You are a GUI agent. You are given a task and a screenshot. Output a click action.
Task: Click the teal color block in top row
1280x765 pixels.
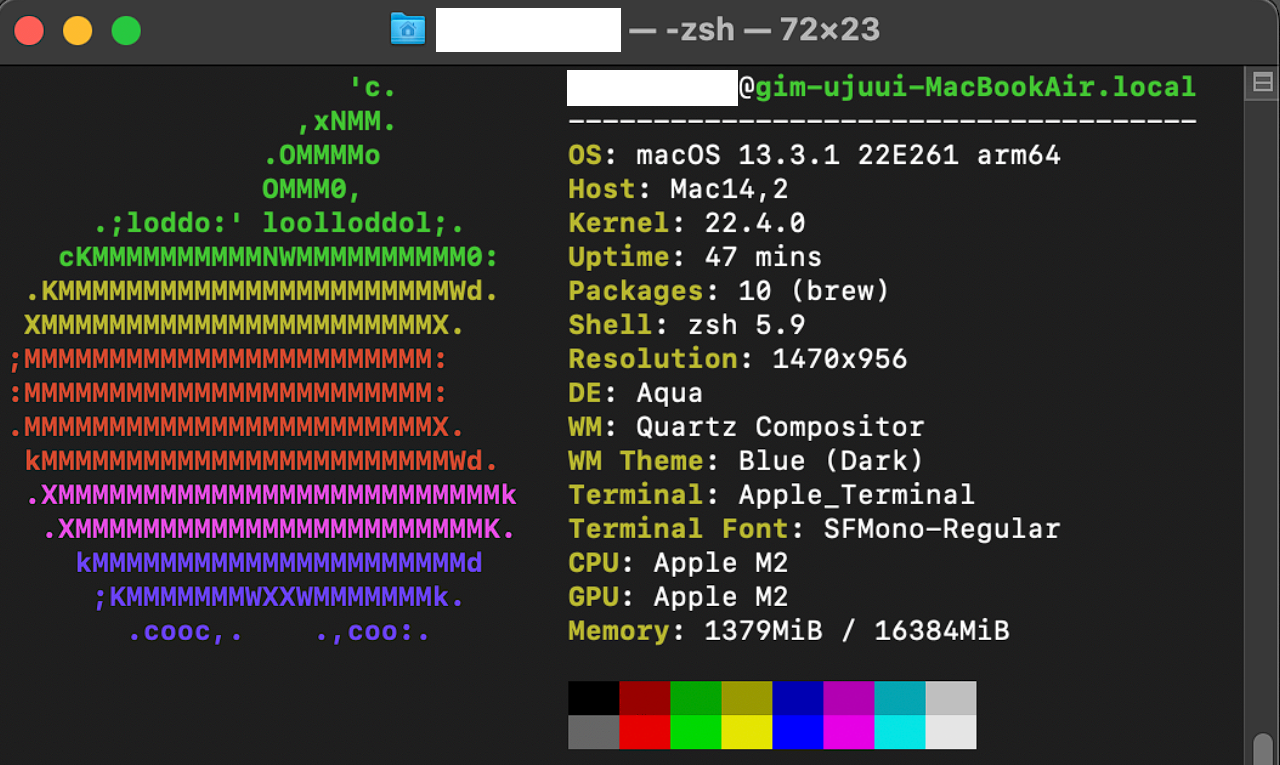click(899, 698)
